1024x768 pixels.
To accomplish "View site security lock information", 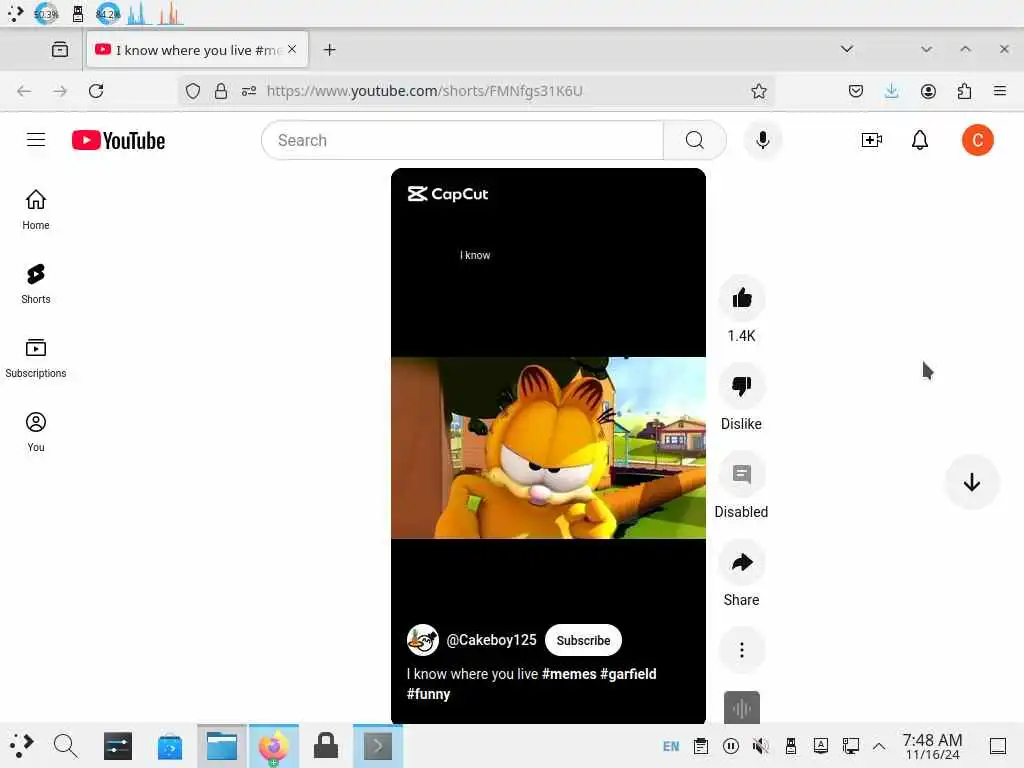I will tap(221, 91).
